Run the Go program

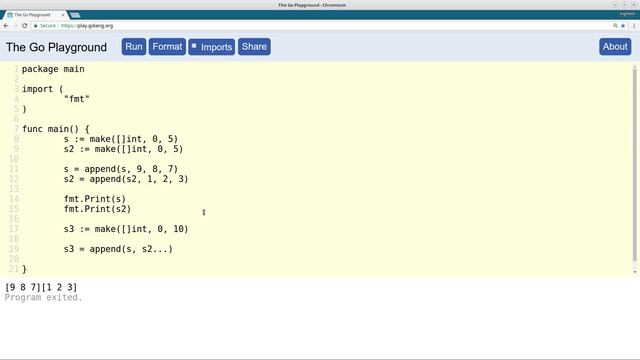pos(133,47)
